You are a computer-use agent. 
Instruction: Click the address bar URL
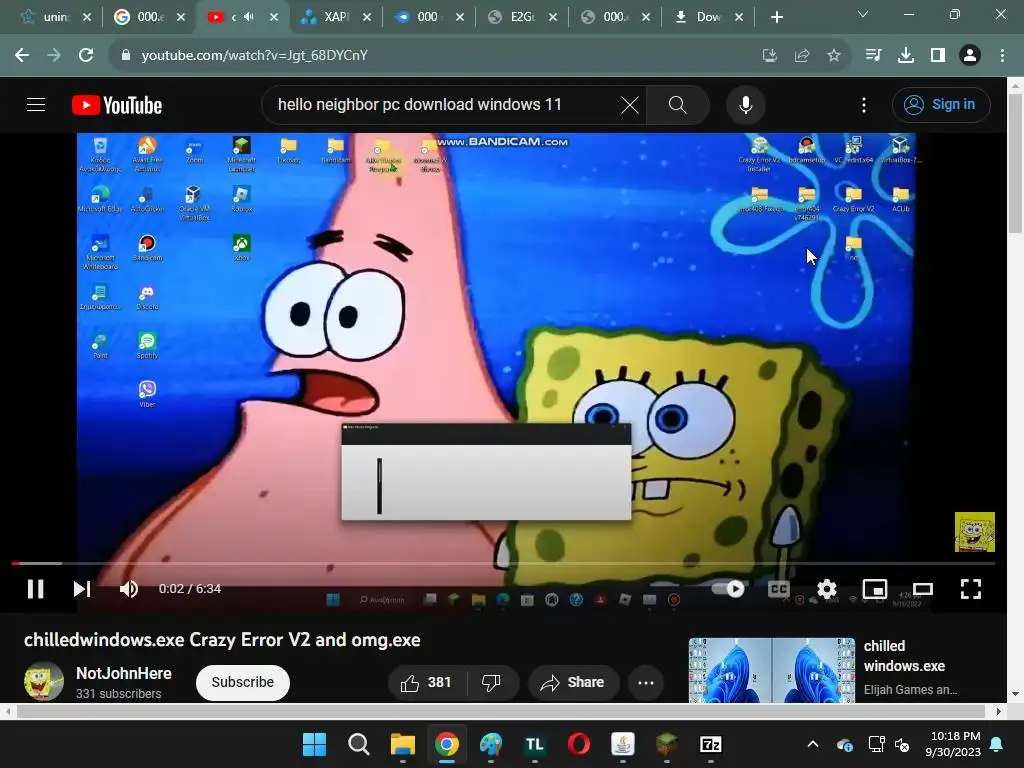(255, 56)
